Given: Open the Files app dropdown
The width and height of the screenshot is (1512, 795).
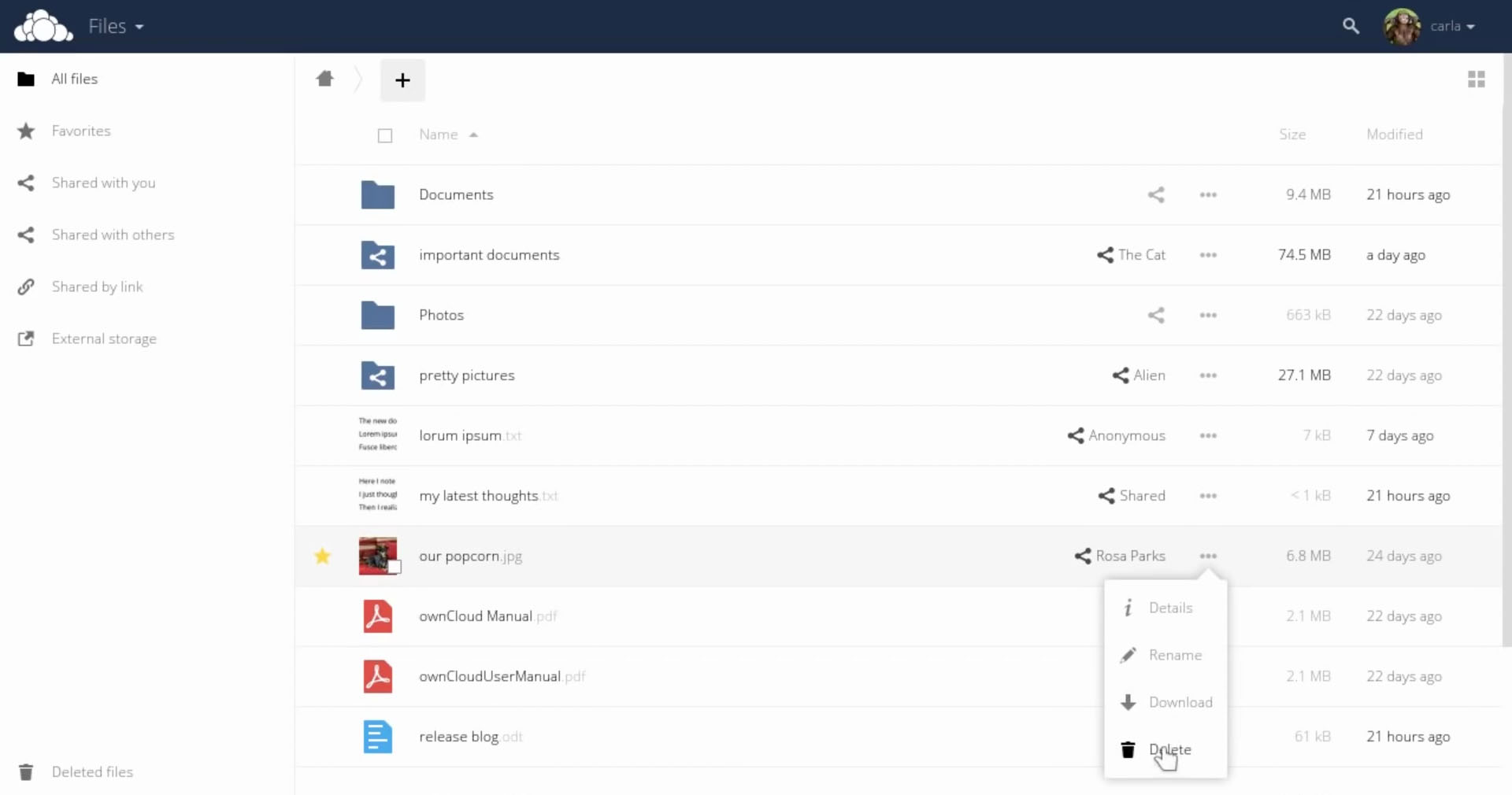Looking at the screenshot, I should [x=115, y=26].
